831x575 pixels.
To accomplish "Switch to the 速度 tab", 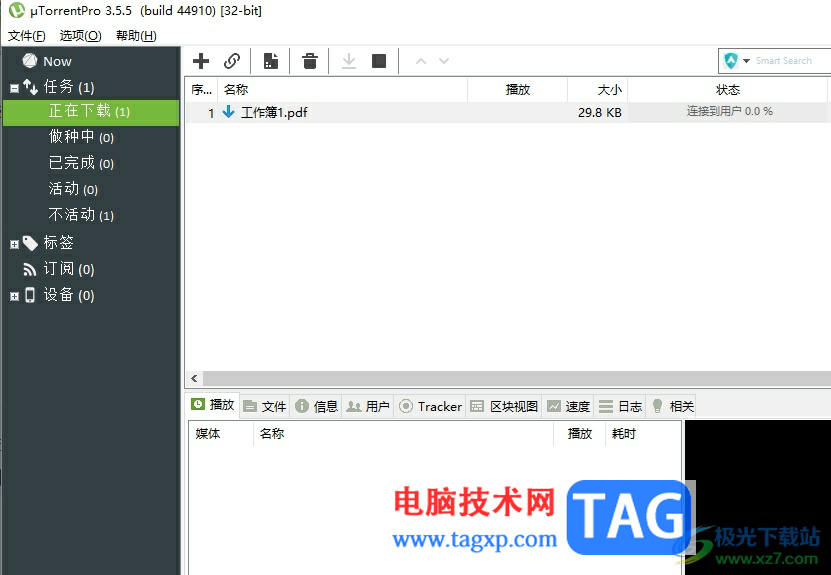I will (568, 406).
